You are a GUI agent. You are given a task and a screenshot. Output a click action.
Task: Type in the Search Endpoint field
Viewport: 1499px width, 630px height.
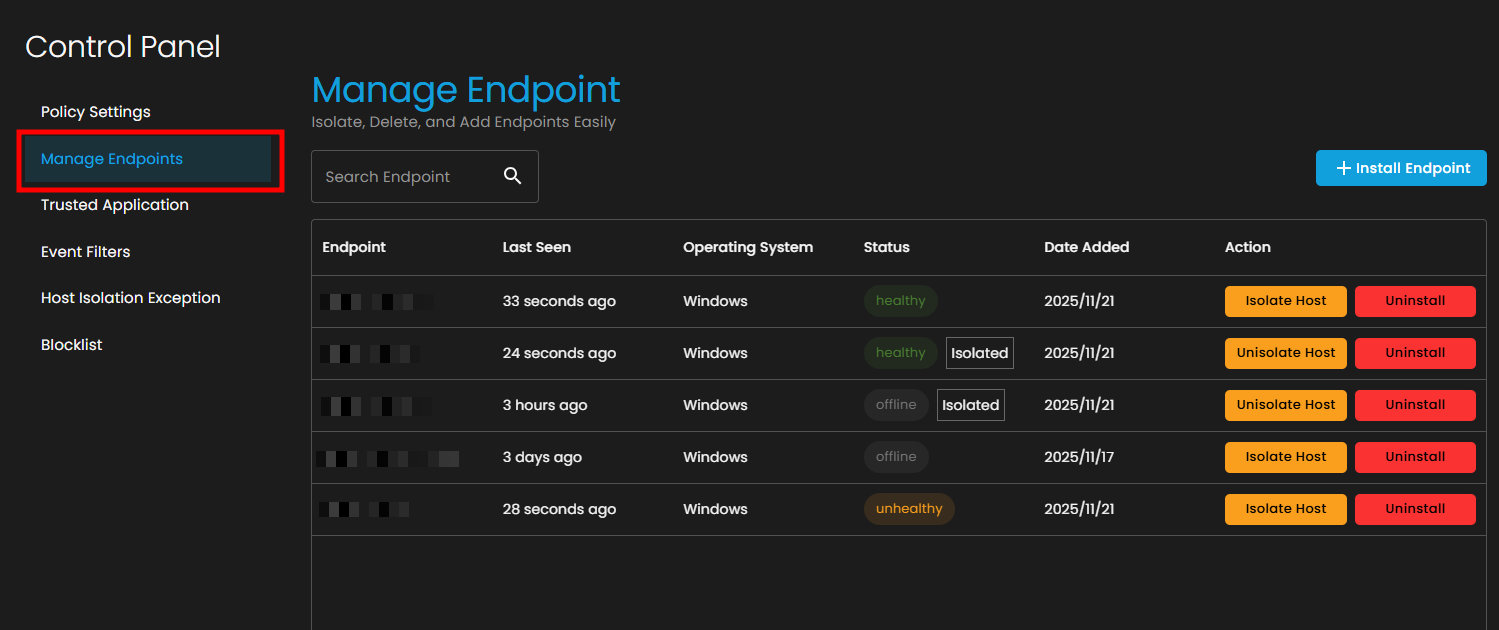(405, 177)
